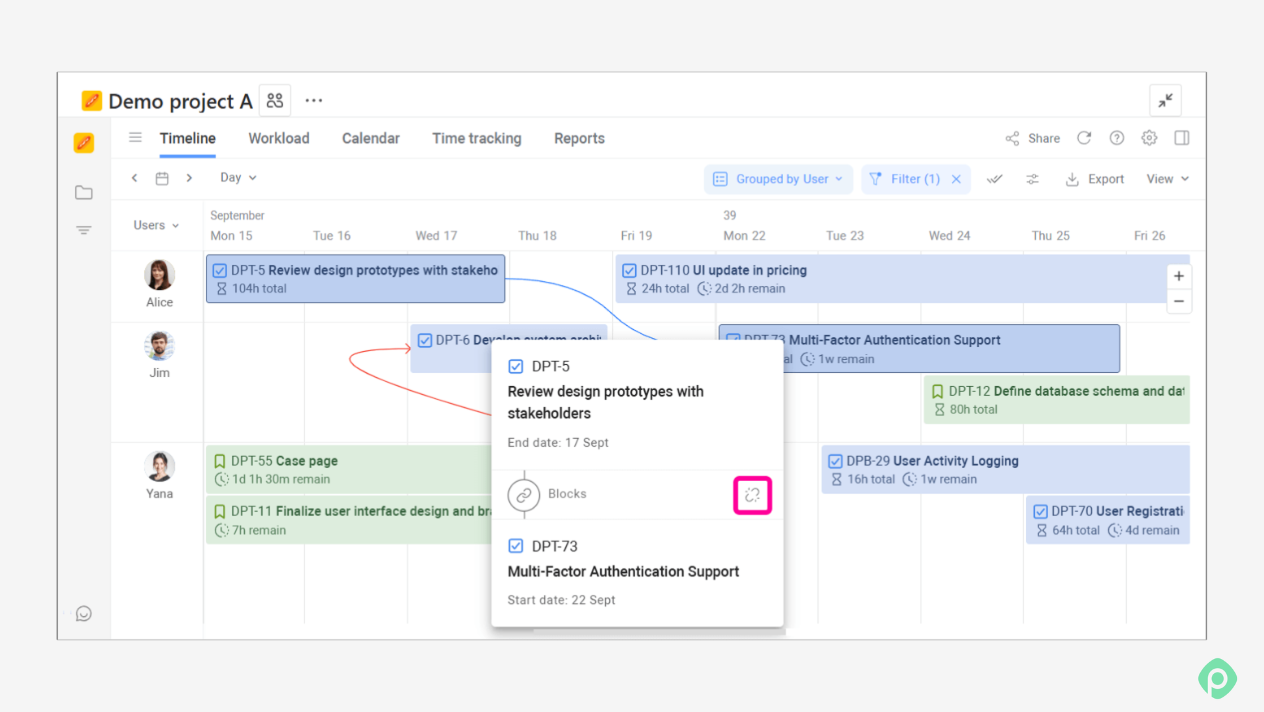This screenshot has width=1264, height=712.
Task: Switch to the Reports tab
Action: [579, 138]
